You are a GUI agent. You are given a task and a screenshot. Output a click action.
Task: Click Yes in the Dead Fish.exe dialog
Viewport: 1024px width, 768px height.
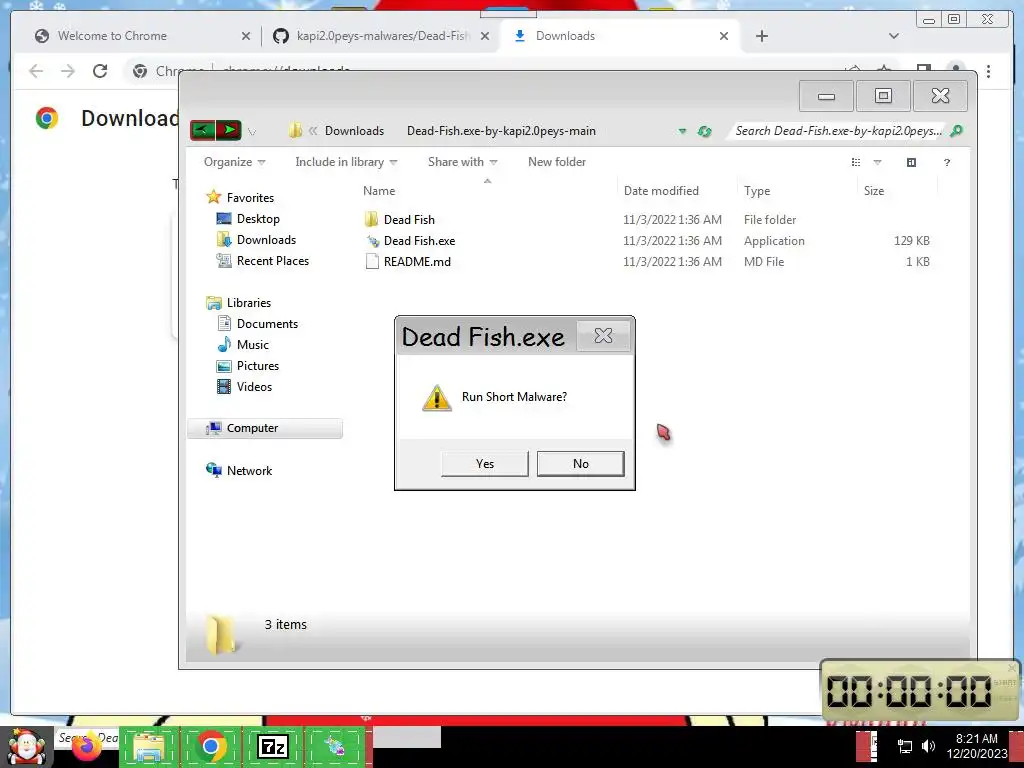485,463
